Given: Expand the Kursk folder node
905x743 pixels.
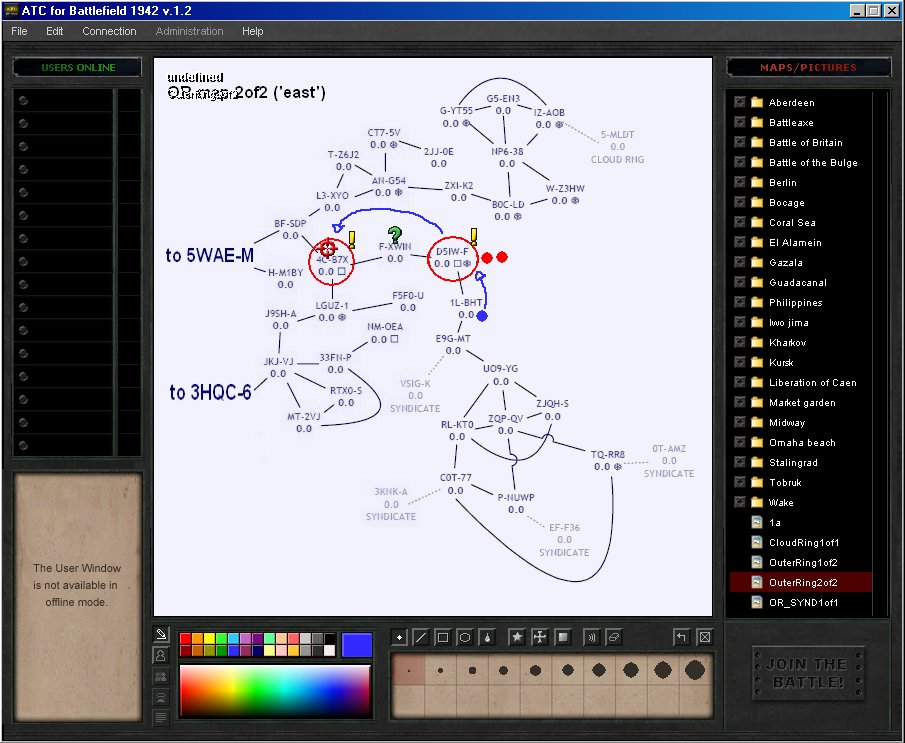Looking at the screenshot, I should pyautogui.click(x=740, y=362).
